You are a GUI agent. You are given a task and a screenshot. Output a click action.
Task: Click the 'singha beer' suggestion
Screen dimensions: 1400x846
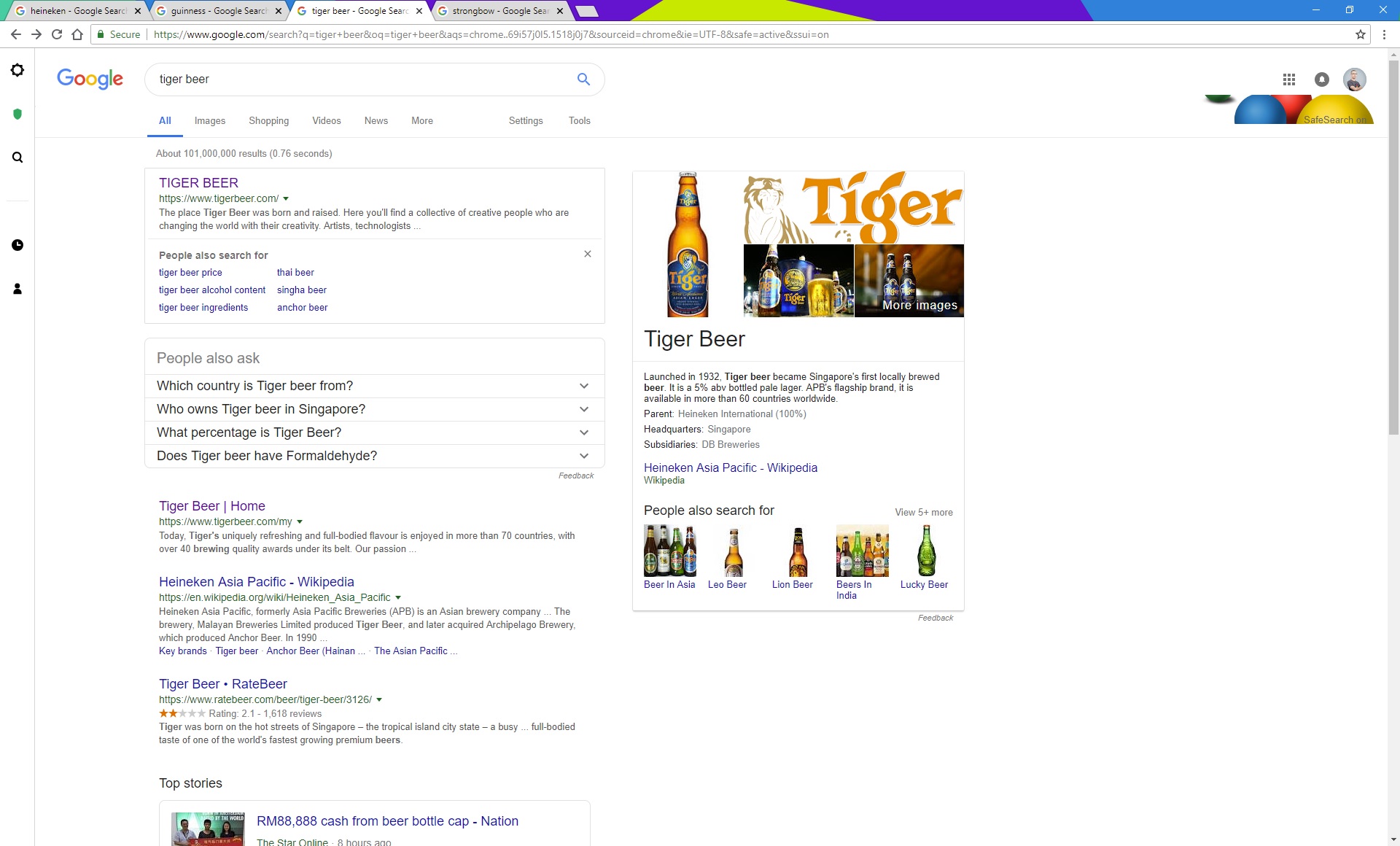[x=302, y=290]
